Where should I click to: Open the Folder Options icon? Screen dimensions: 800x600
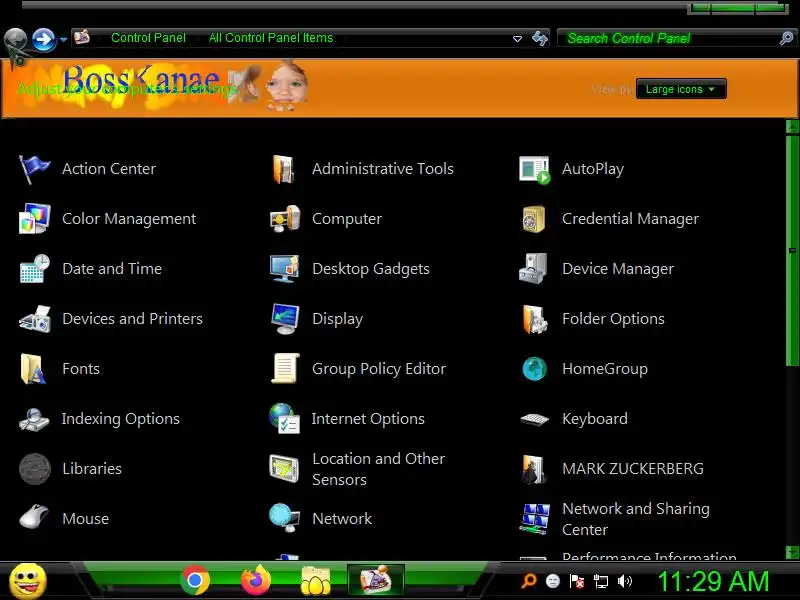point(534,319)
